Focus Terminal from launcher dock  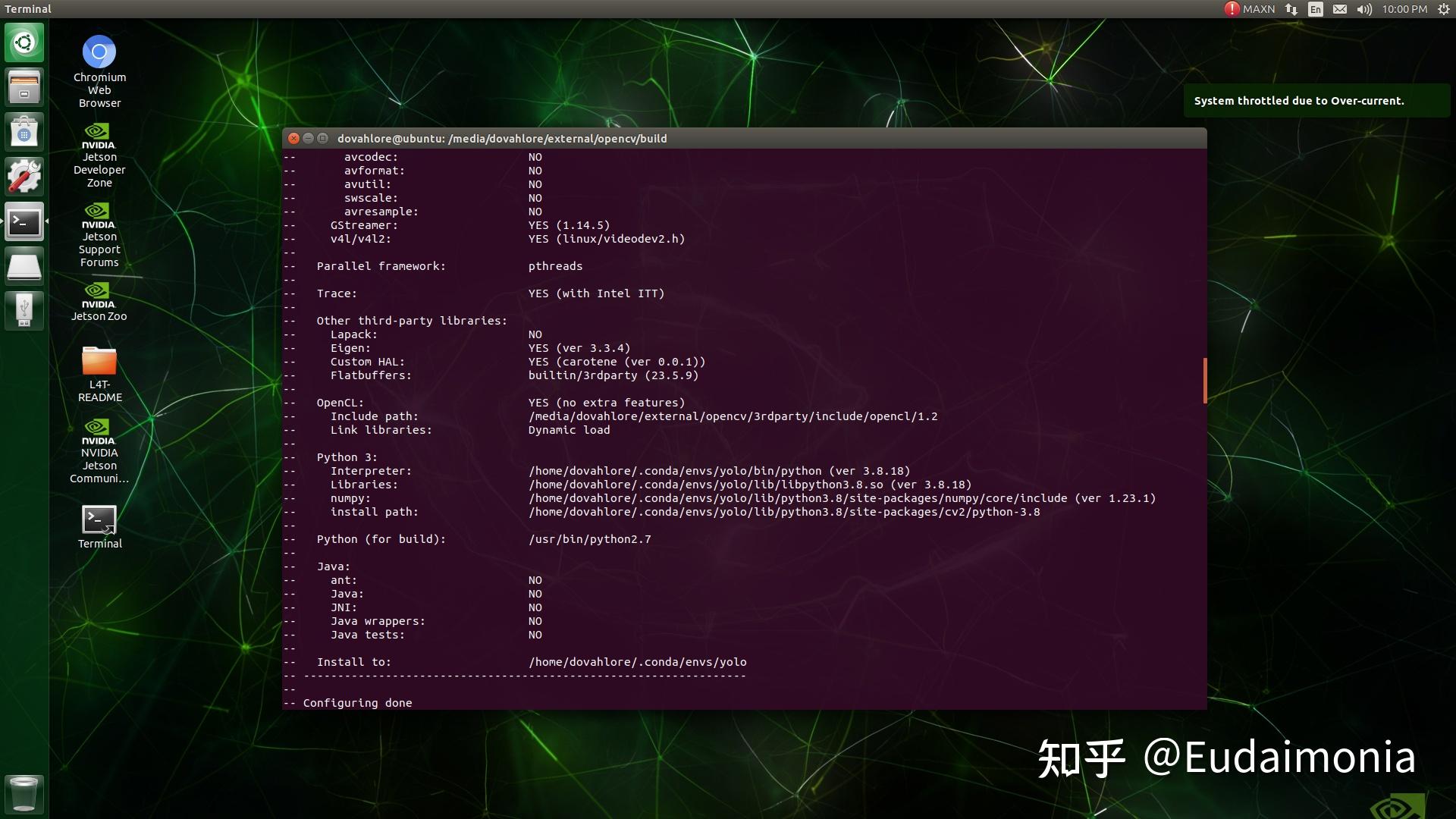(x=24, y=222)
